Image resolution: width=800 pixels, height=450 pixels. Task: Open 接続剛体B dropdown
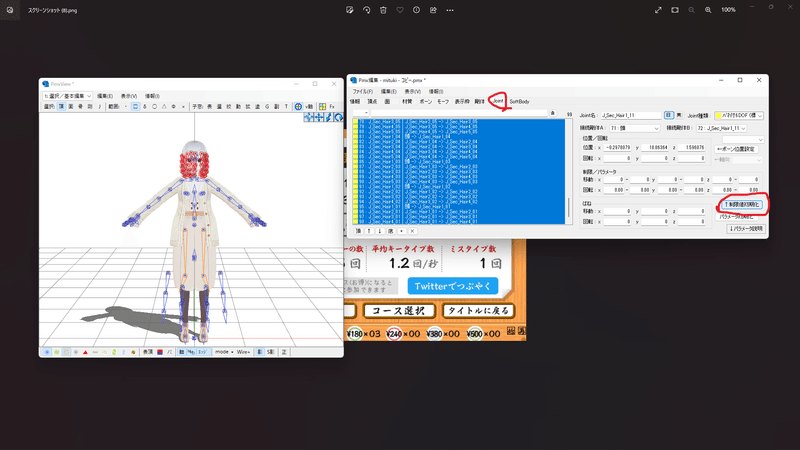(x=721, y=128)
